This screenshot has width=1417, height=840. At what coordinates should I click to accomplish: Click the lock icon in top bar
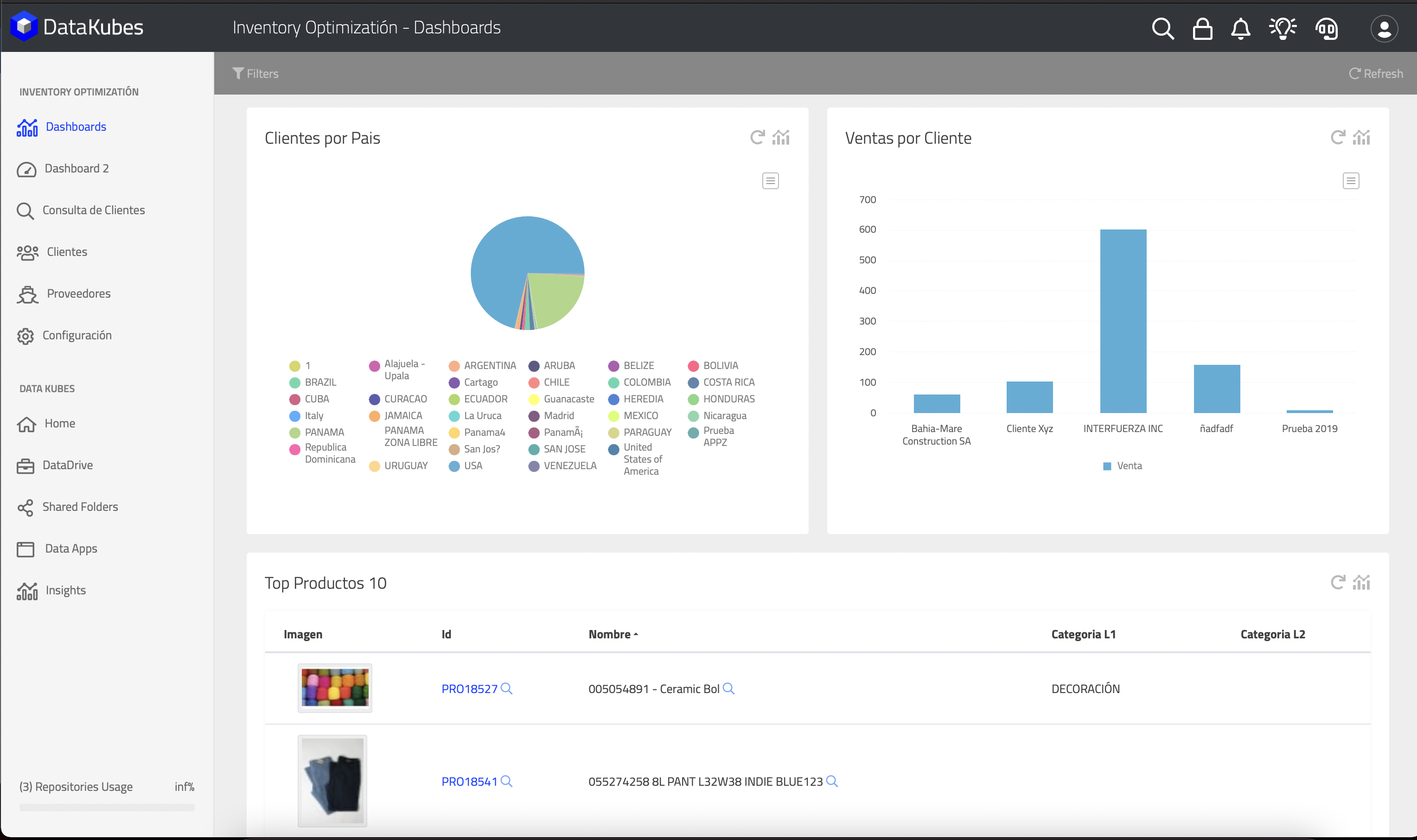[x=1202, y=28]
